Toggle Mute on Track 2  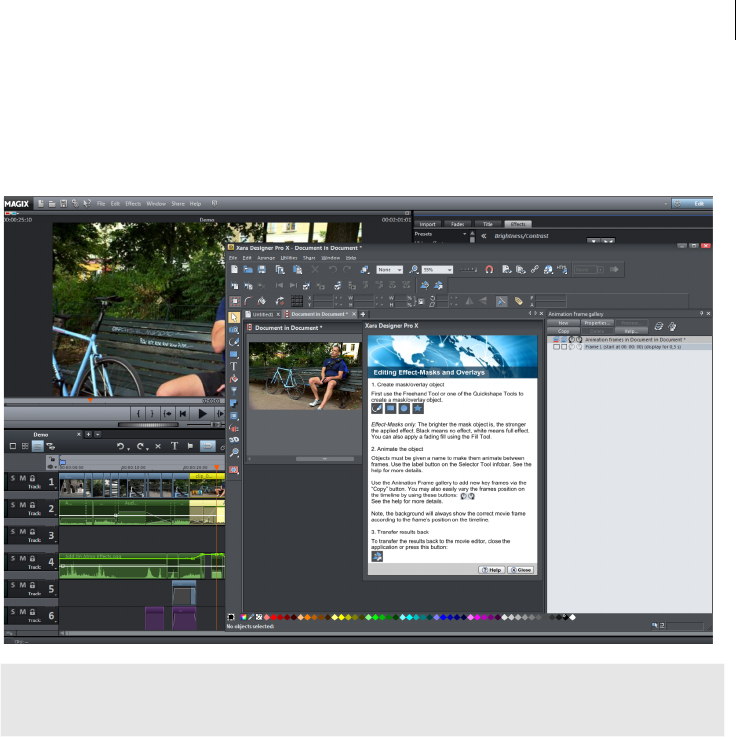[x=23, y=505]
